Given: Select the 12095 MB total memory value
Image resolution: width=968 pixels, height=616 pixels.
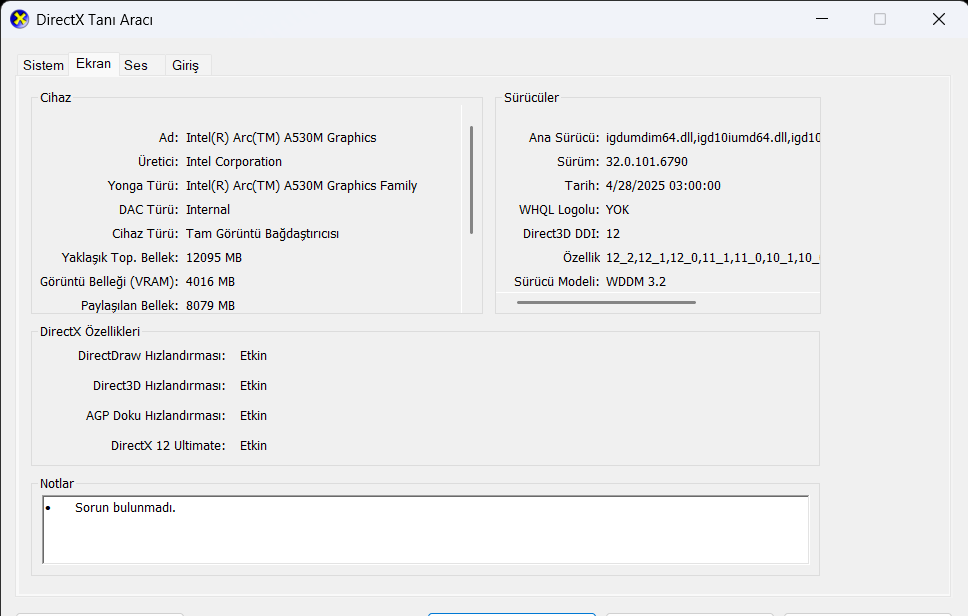Looking at the screenshot, I should [x=214, y=258].
